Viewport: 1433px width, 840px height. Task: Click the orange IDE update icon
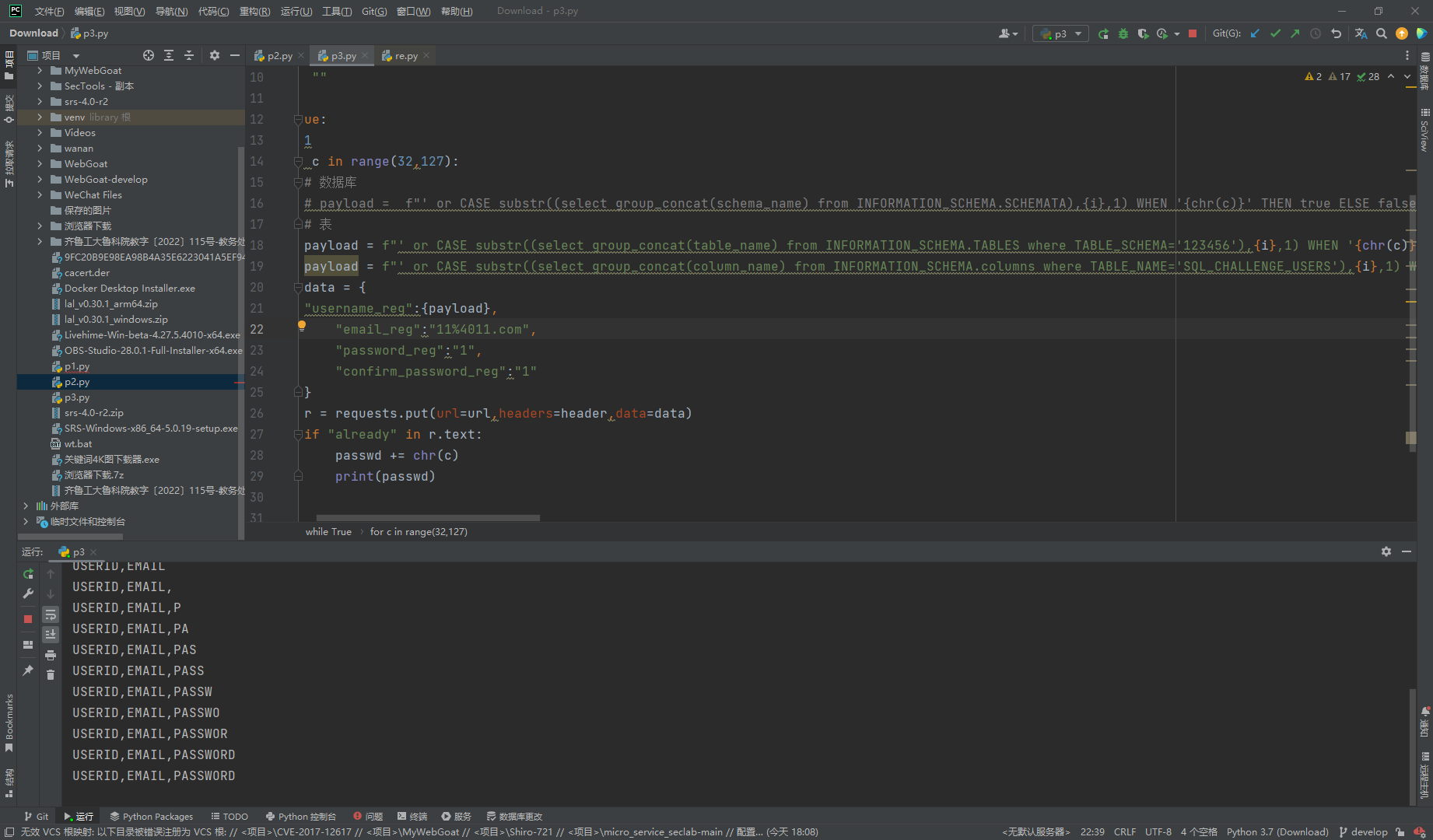(1401, 33)
